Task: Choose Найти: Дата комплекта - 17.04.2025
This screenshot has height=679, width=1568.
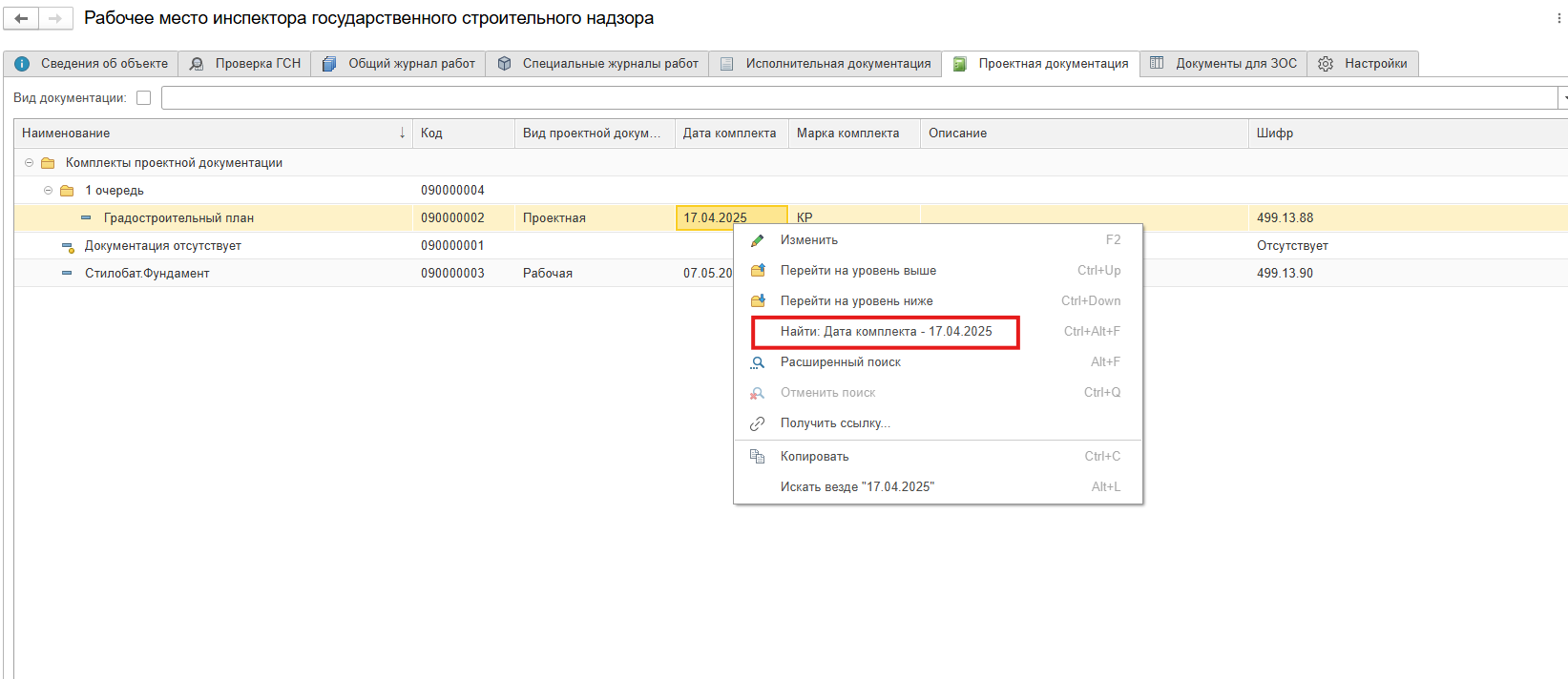Action: pyautogui.click(x=886, y=332)
